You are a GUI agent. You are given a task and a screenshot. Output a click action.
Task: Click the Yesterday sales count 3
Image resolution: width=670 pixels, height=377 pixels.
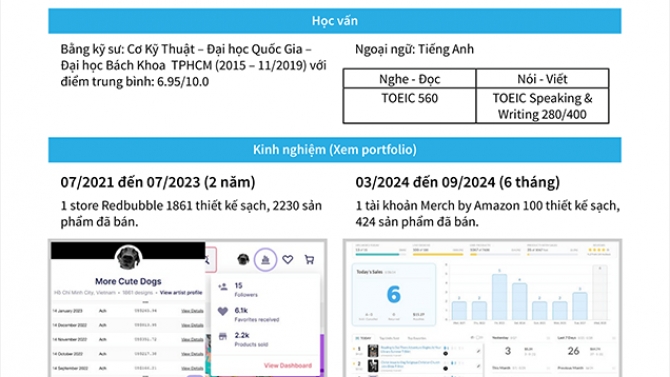[508, 351]
